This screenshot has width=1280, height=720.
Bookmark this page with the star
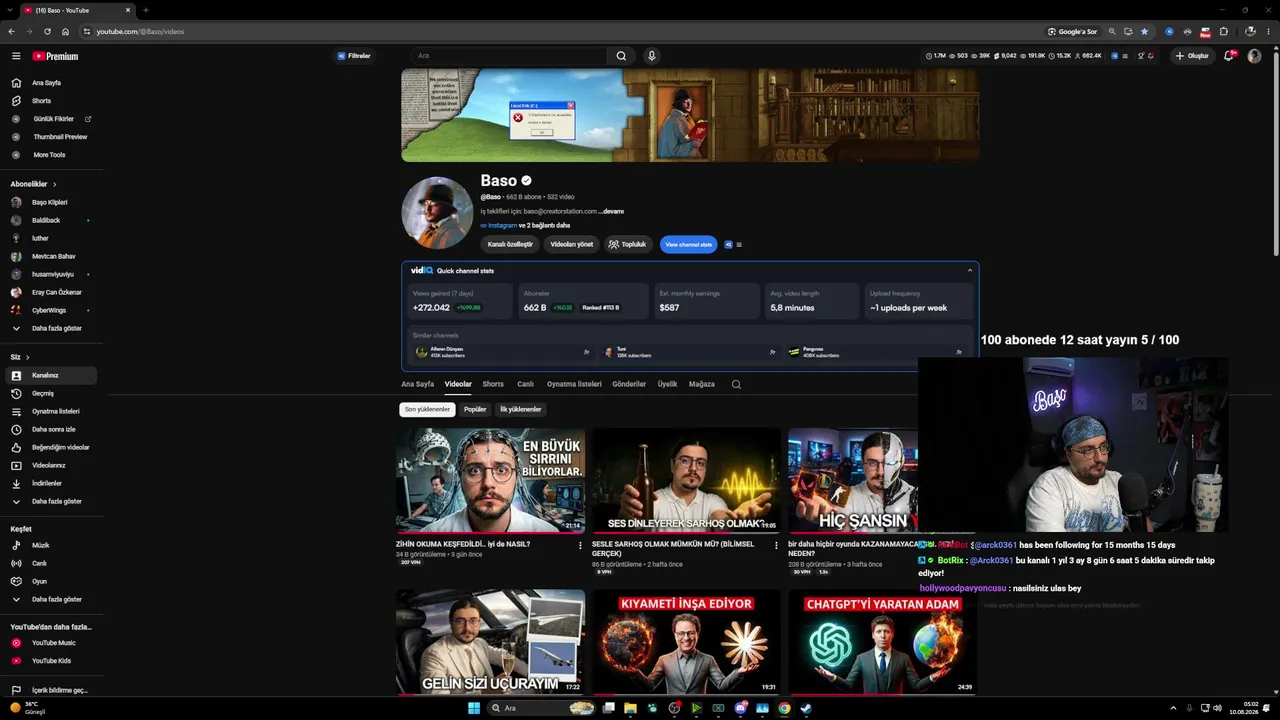point(1144,31)
